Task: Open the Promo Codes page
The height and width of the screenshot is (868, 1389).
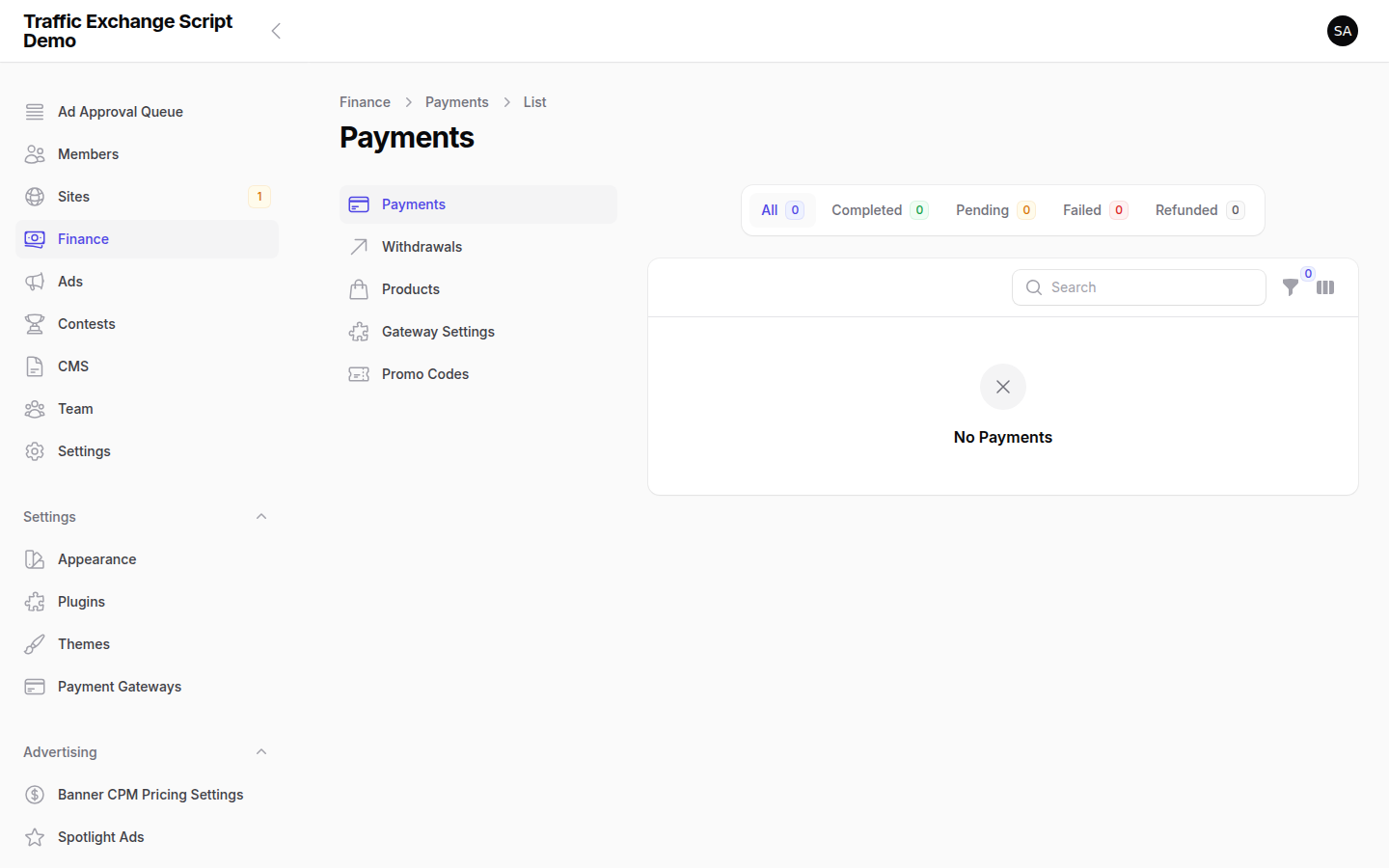Action: [x=425, y=373]
